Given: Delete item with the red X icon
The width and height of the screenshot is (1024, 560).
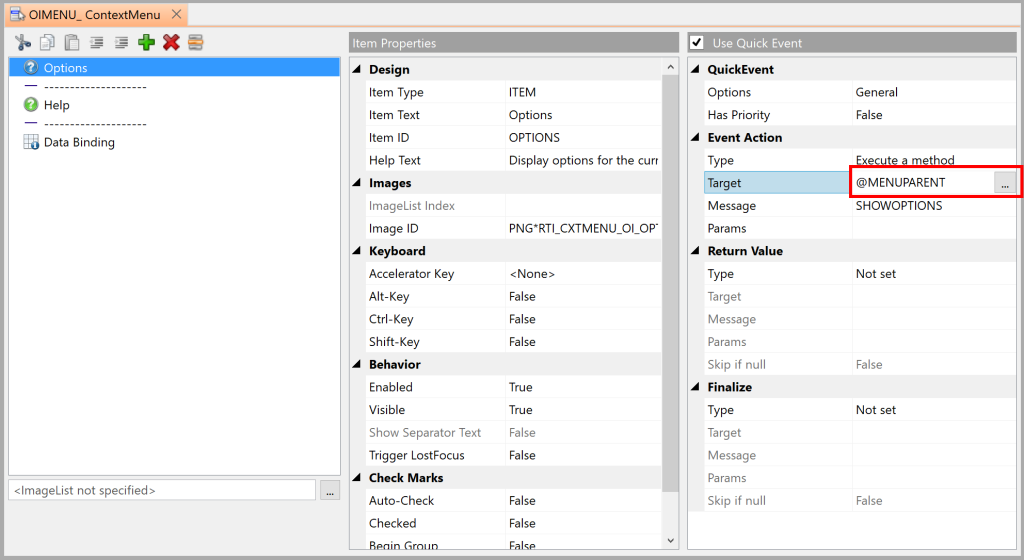Looking at the screenshot, I should pos(171,42).
